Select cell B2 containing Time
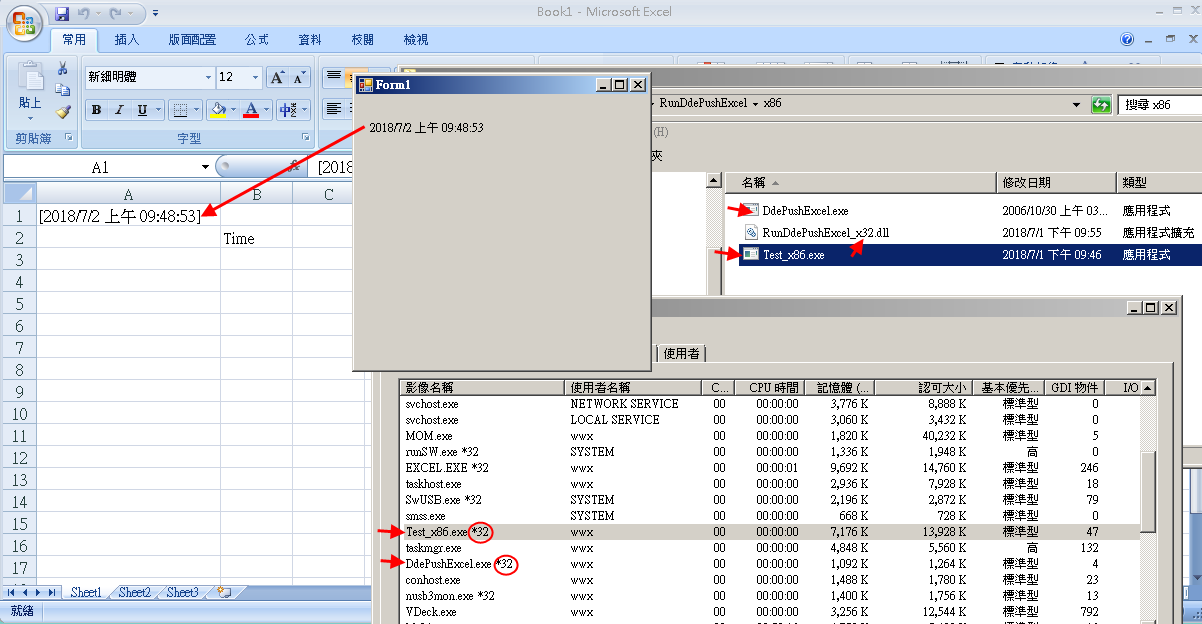 coord(256,238)
